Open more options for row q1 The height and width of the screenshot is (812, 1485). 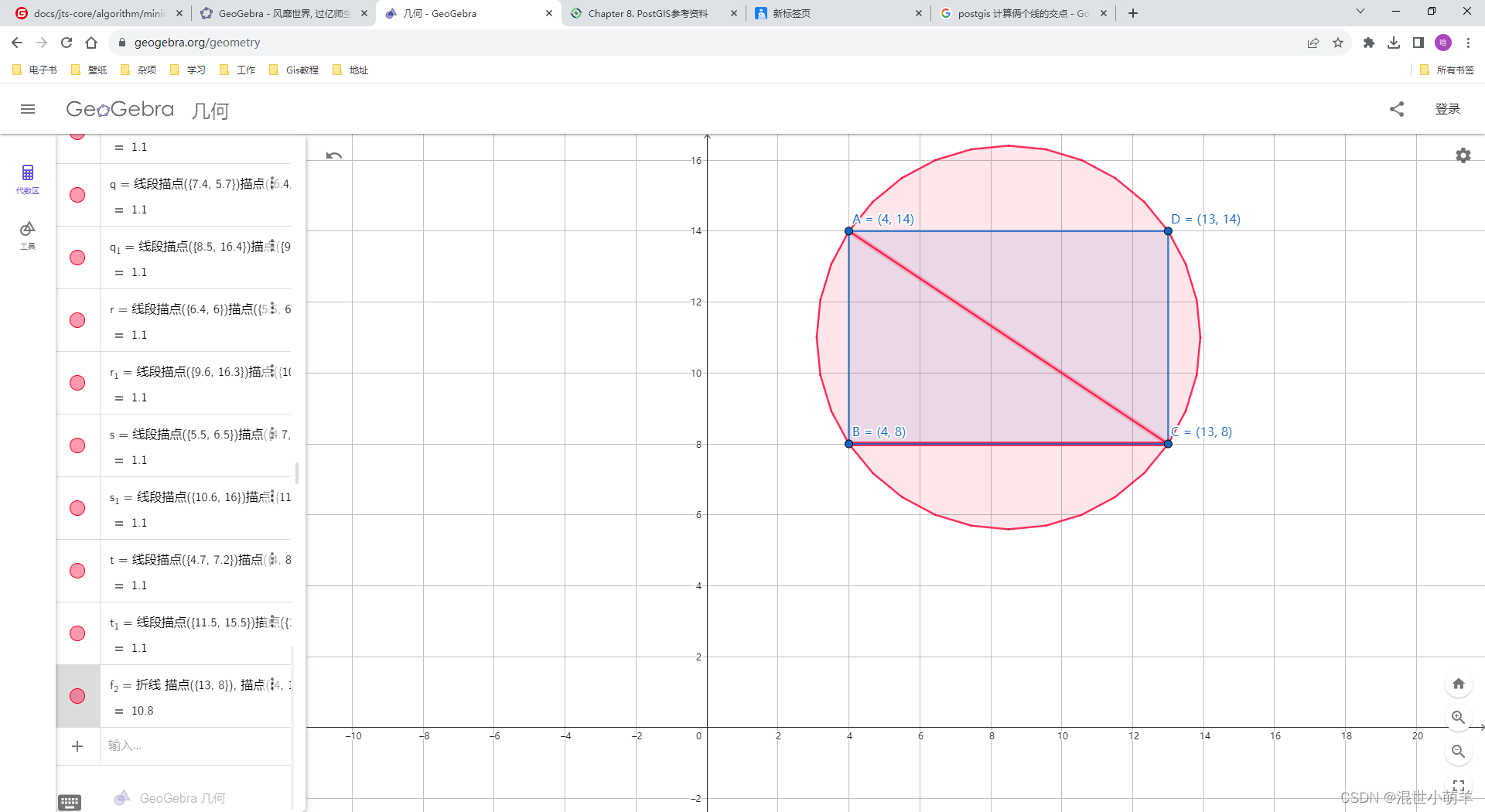click(x=272, y=247)
